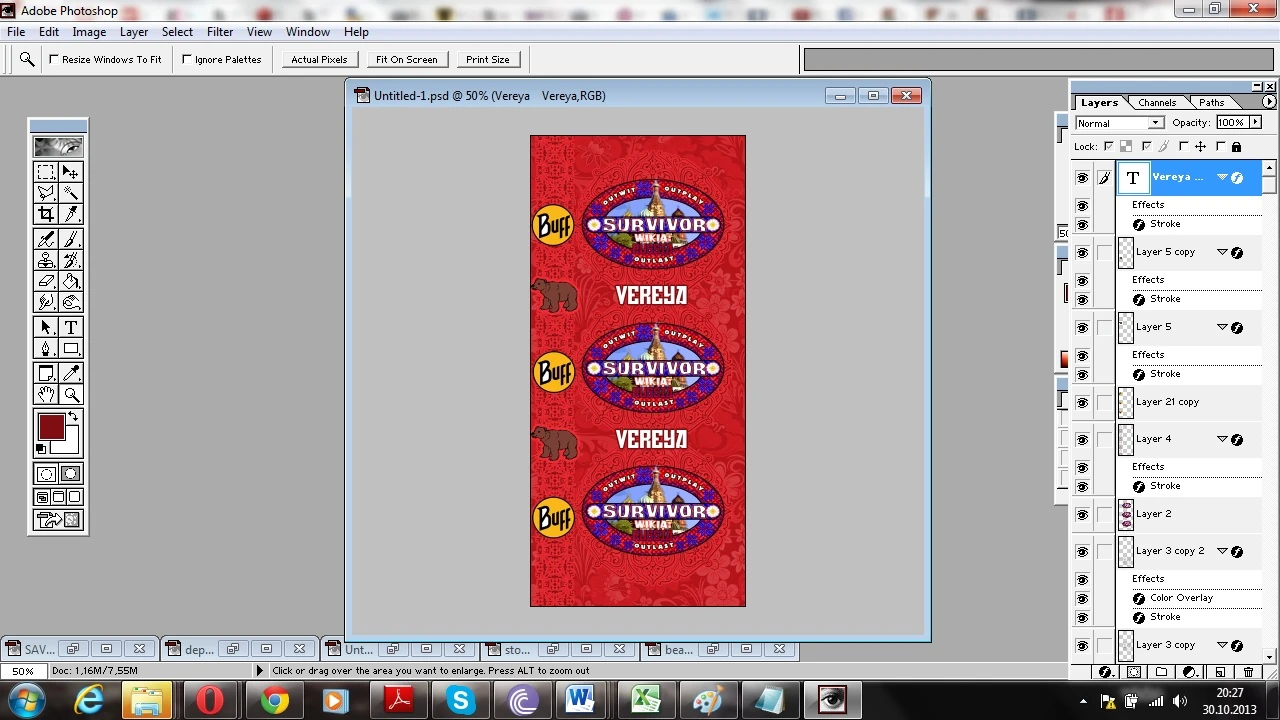Switch to the Channels tab

tap(1157, 103)
